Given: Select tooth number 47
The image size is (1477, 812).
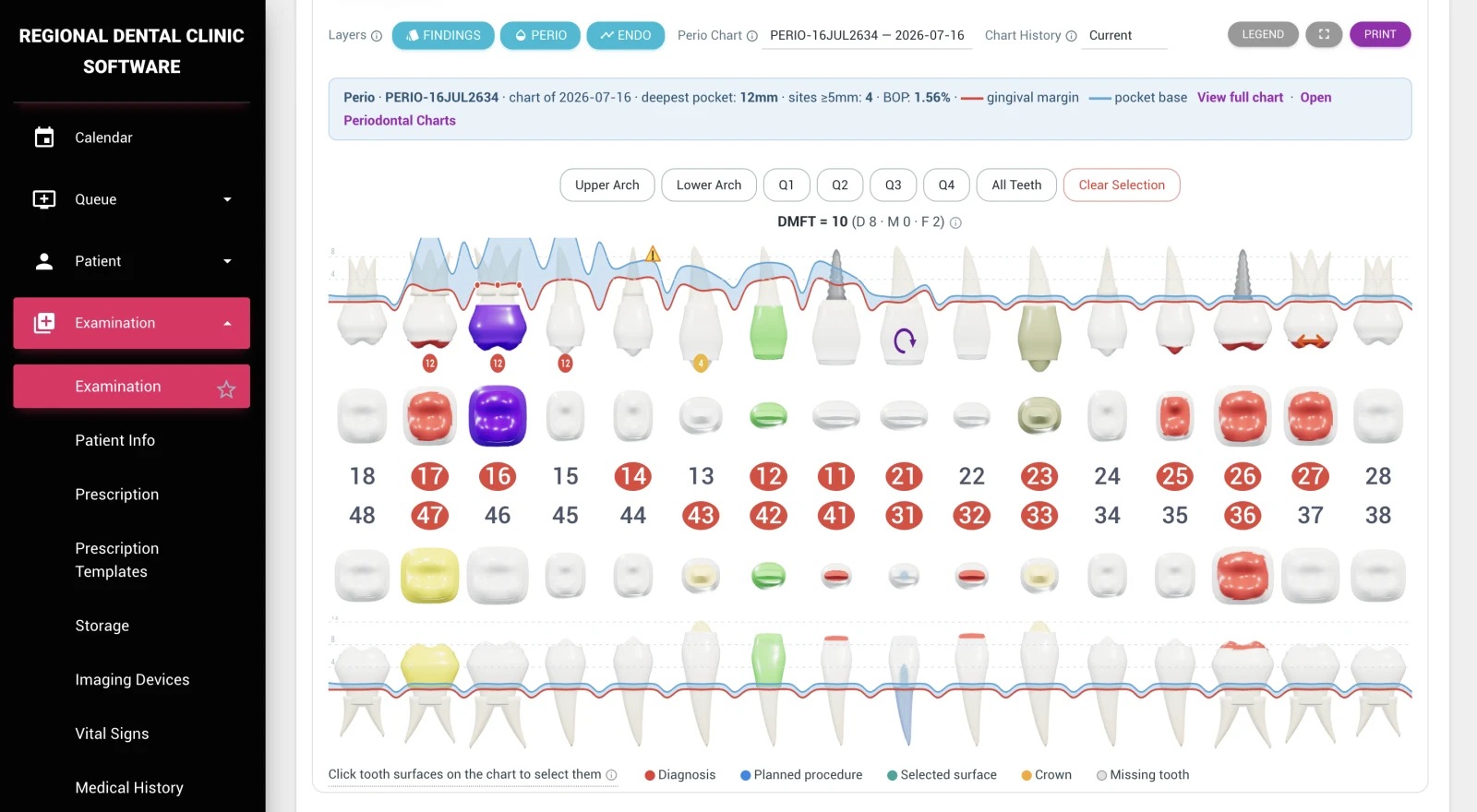Looking at the screenshot, I should [x=430, y=515].
